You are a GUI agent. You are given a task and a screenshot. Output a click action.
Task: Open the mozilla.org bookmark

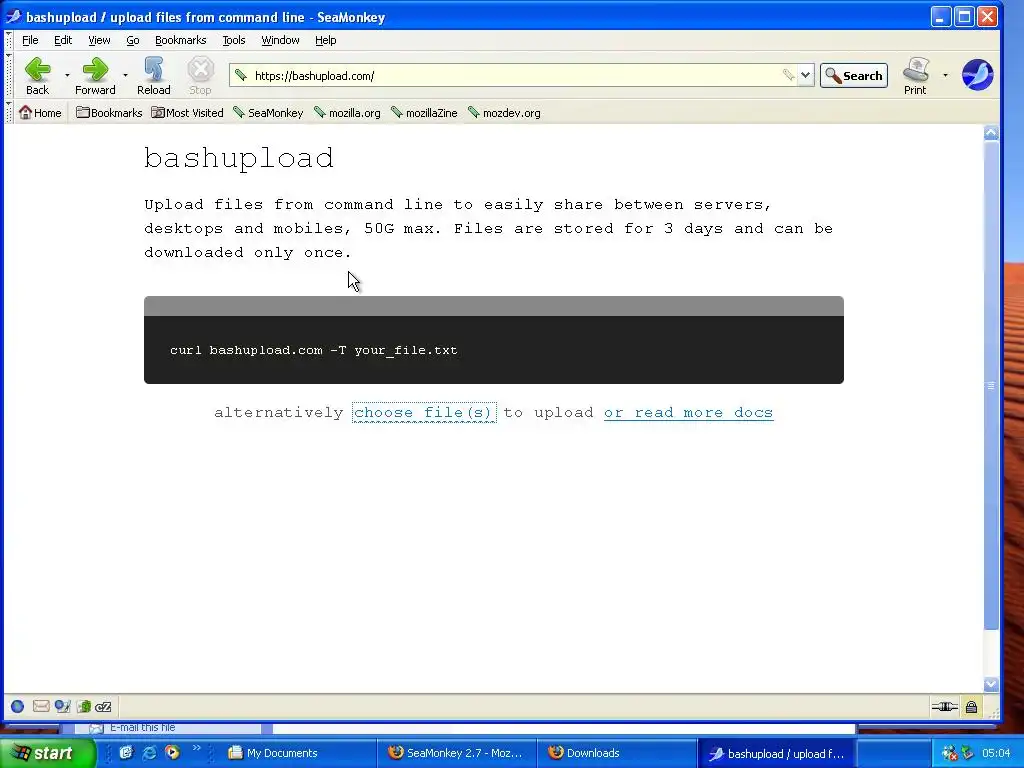(347, 112)
